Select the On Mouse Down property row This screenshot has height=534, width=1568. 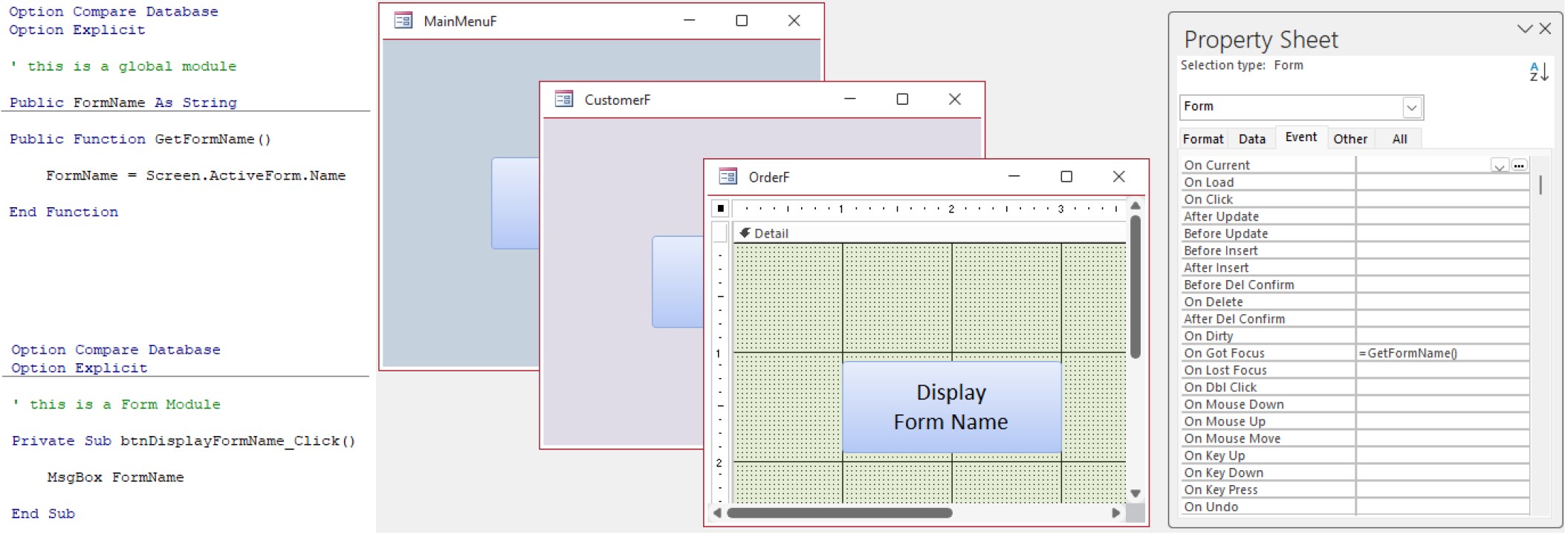(1355, 404)
